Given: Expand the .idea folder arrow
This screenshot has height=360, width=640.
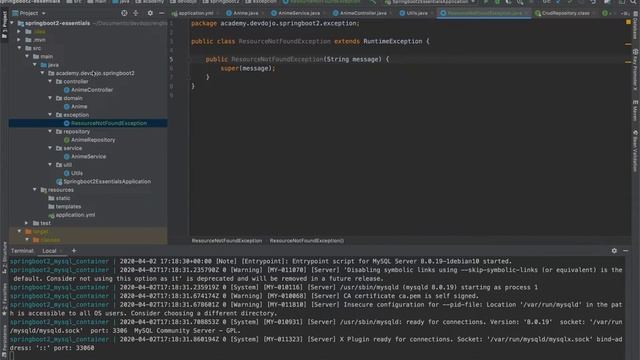Looking at the screenshot, I should 19,31.
